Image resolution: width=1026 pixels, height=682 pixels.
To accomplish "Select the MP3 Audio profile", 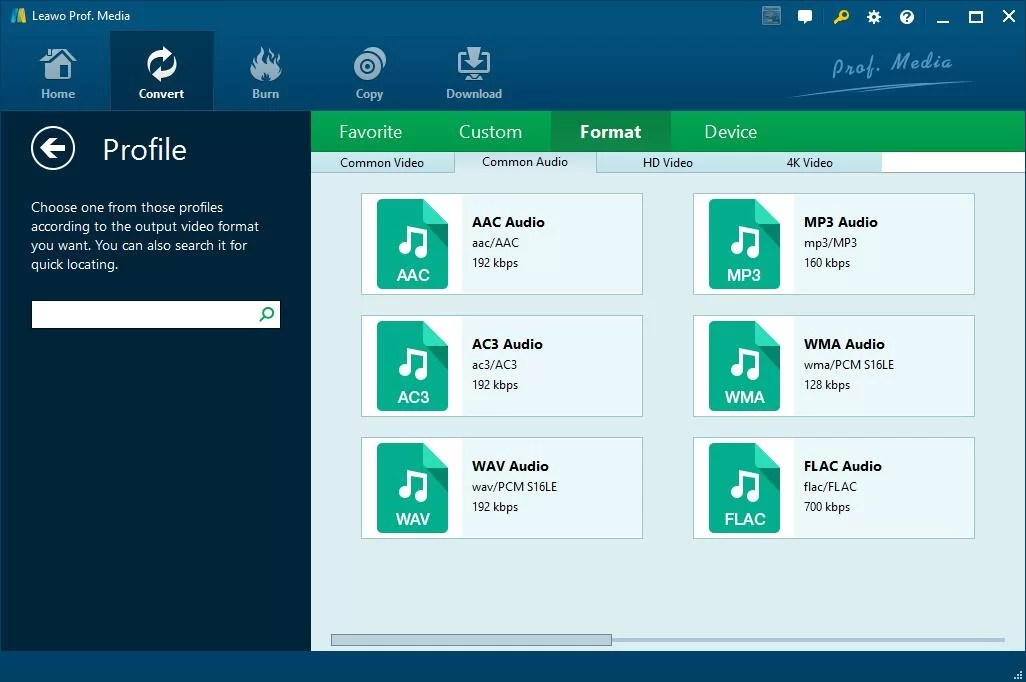I will 833,243.
